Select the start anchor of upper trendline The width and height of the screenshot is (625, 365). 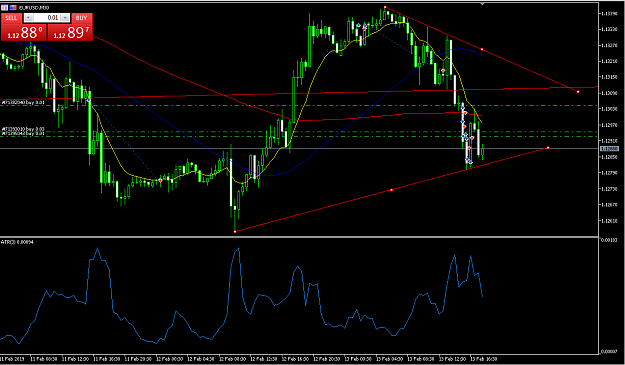pyautogui.click(x=385, y=7)
